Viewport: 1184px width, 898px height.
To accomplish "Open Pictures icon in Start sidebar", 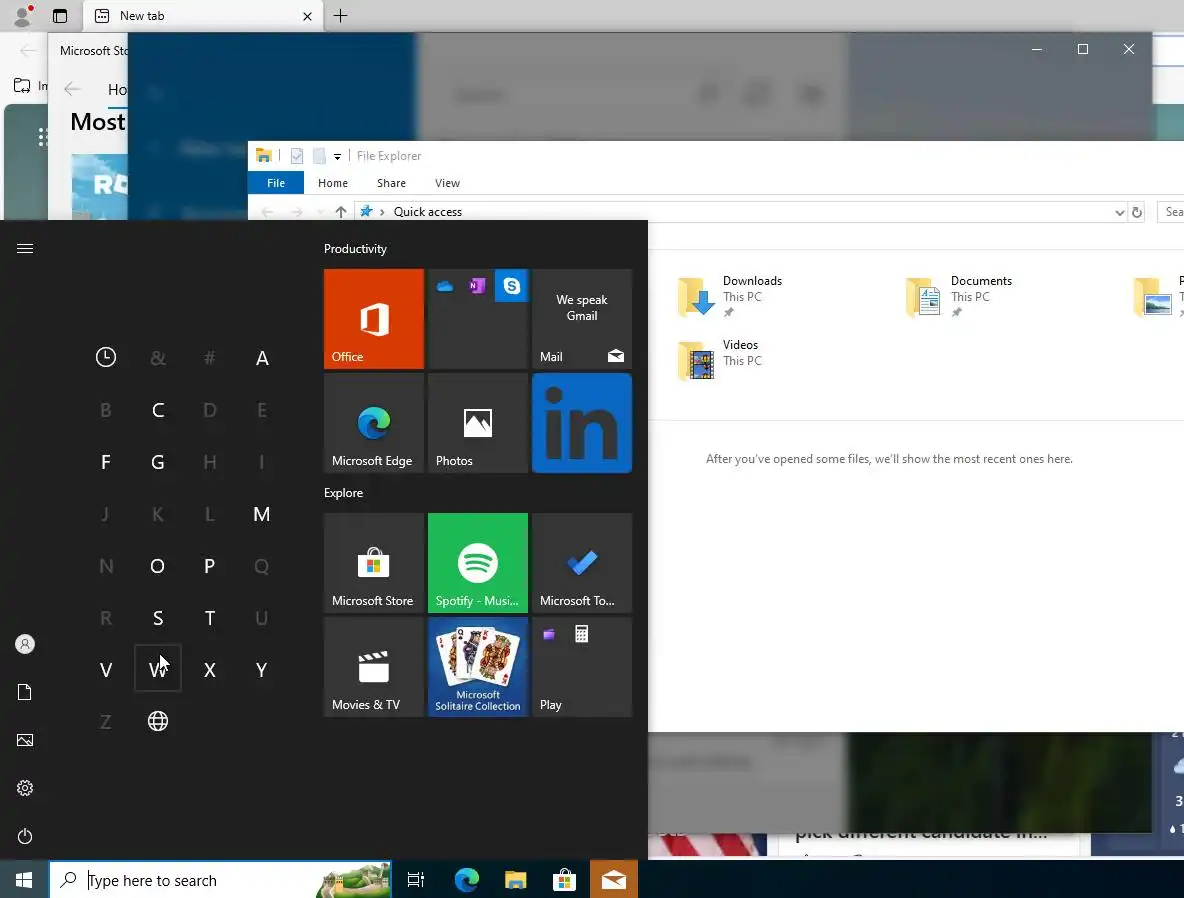I will tap(25, 740).
